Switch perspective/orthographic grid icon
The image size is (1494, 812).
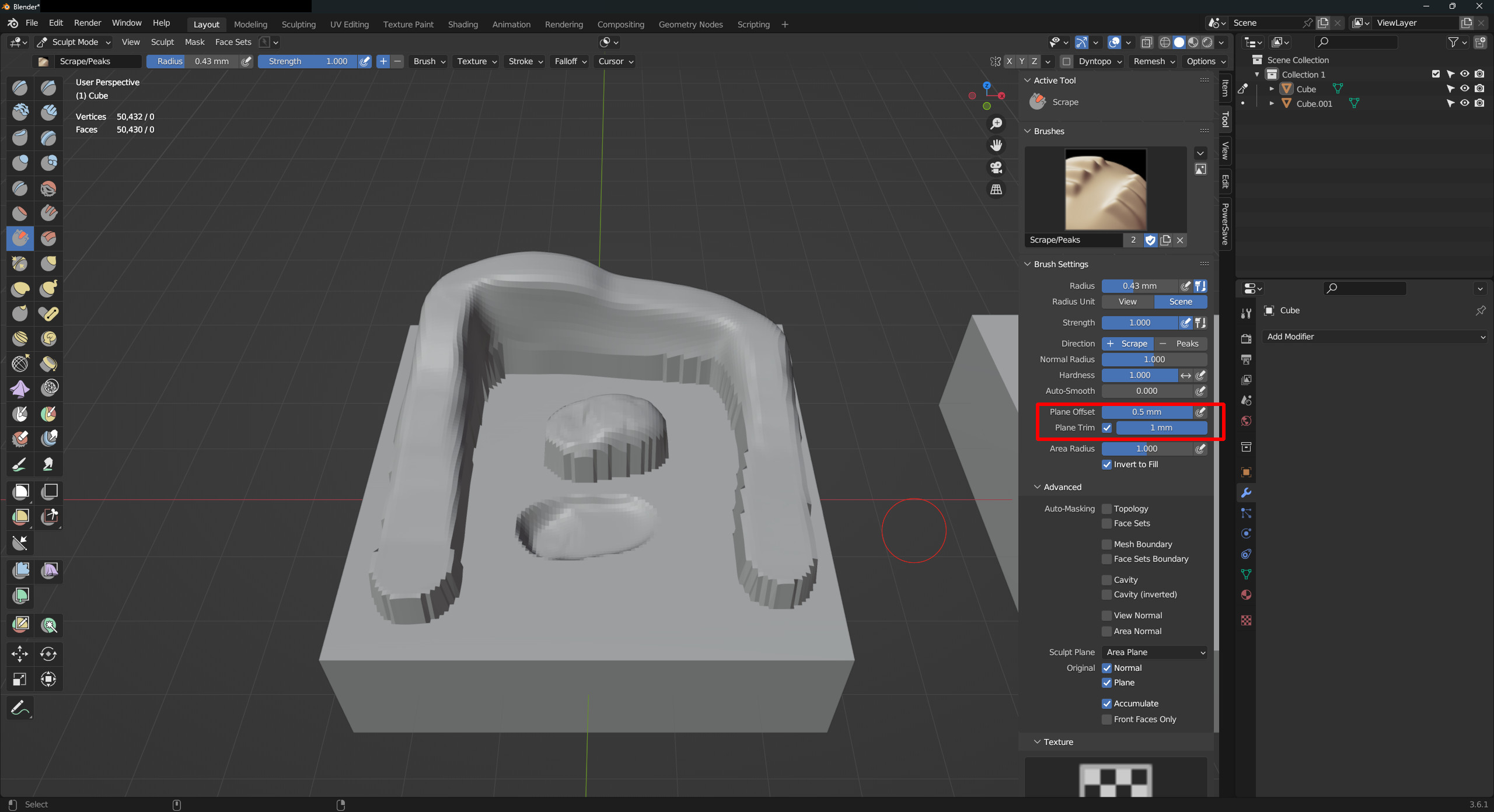pos(996,190)
